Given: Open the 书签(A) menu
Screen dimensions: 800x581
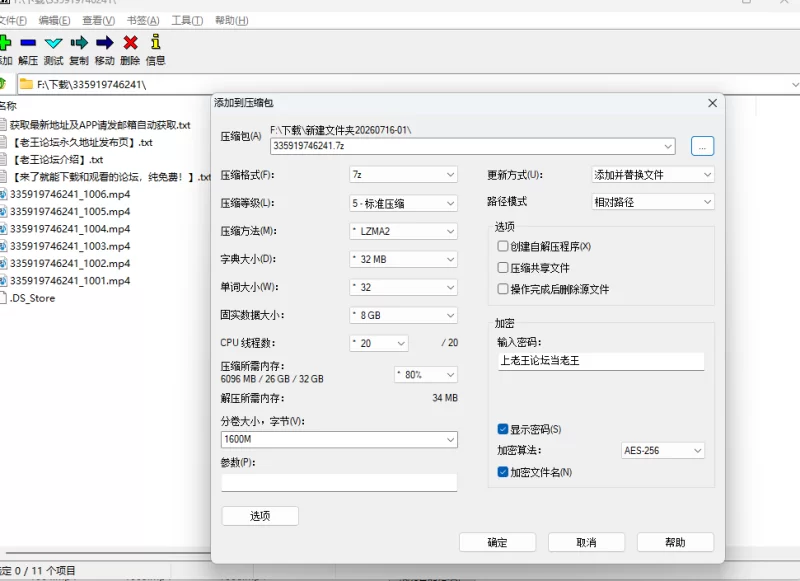Looking at the screenshot, I should (143, 20).
